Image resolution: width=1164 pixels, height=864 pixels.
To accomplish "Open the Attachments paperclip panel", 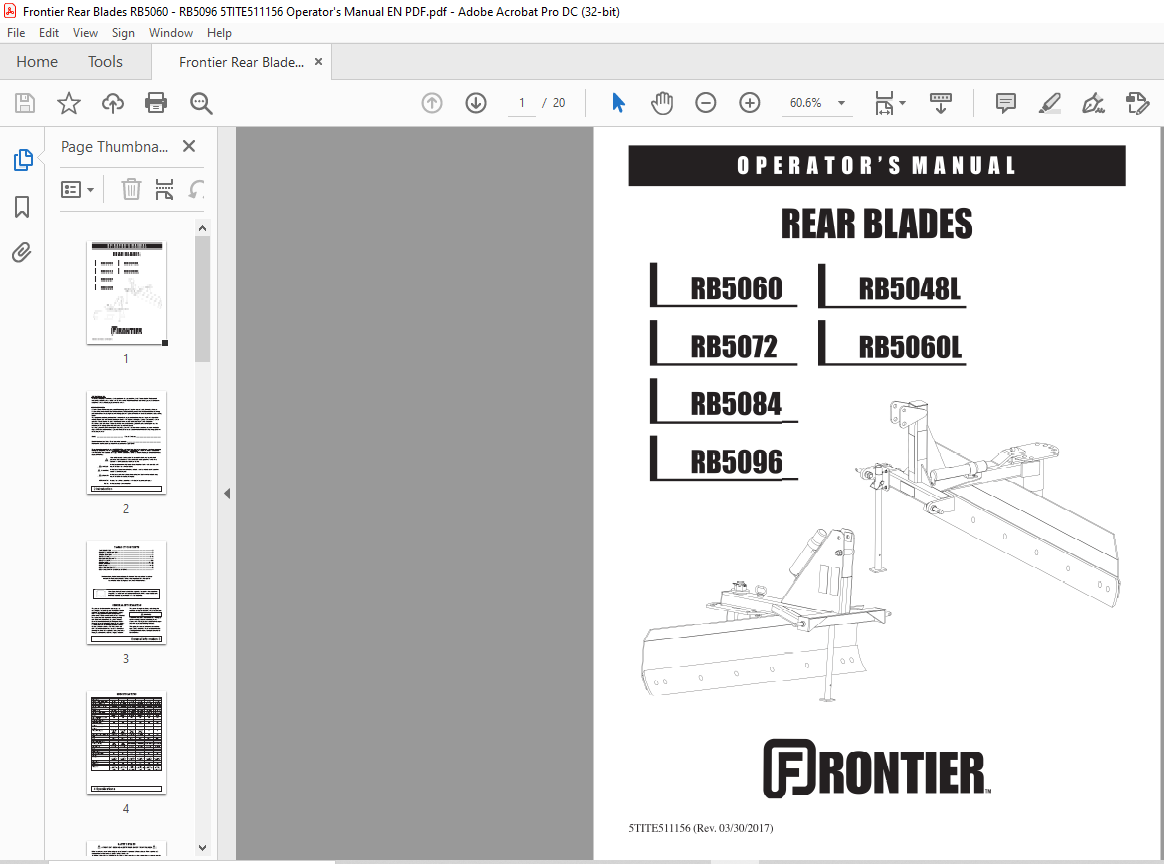I will [22, 252].
